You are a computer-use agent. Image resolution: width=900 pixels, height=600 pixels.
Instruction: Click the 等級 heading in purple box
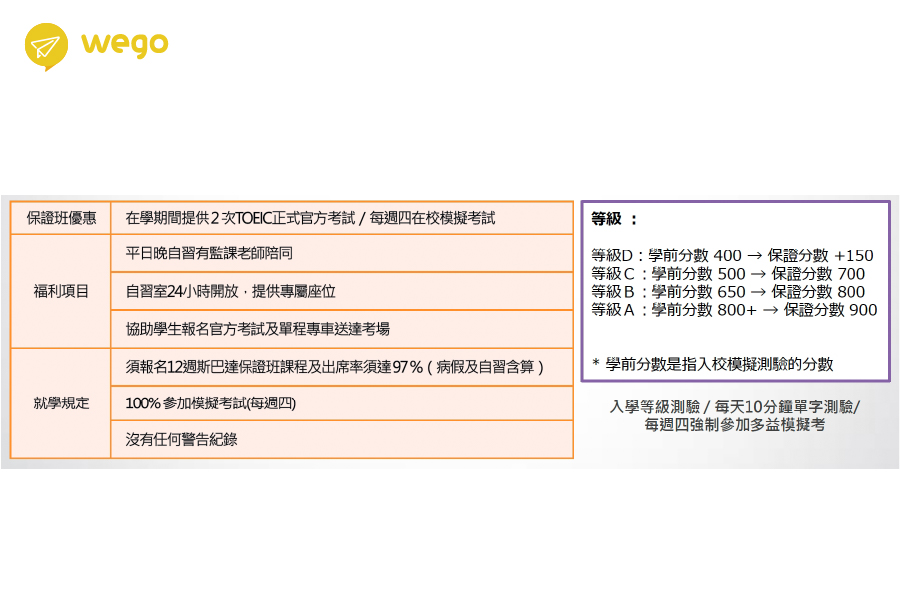[614, 218]
